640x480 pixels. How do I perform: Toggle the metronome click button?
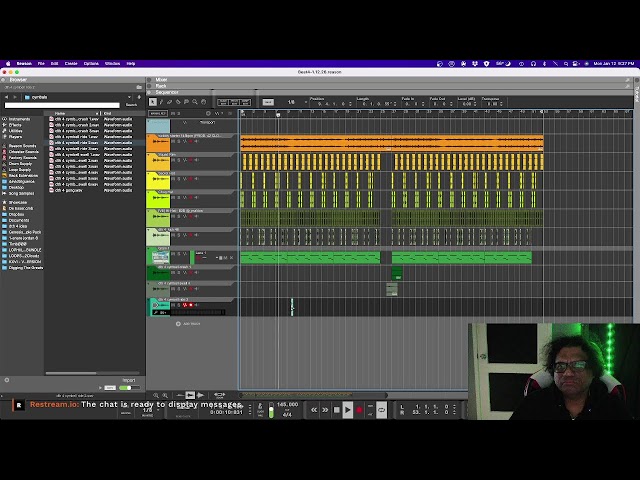(x=260, y=407)
